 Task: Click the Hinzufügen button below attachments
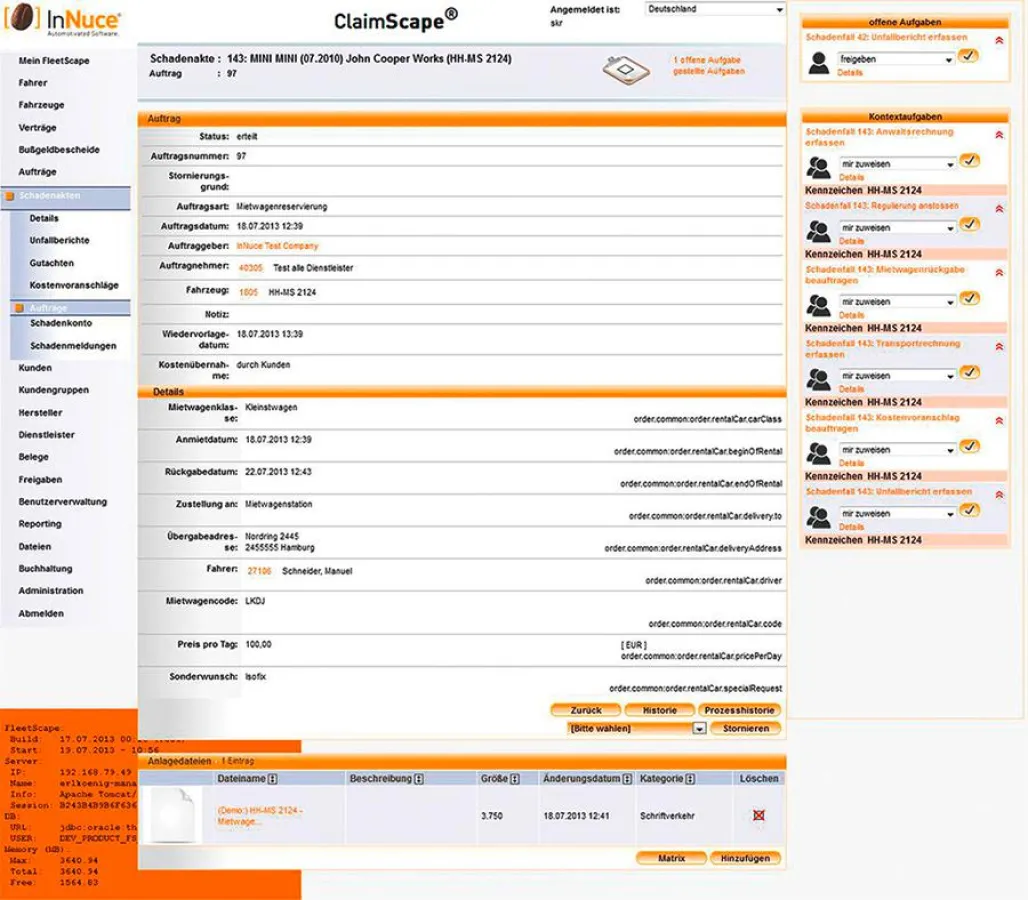(x=745, y=858)
